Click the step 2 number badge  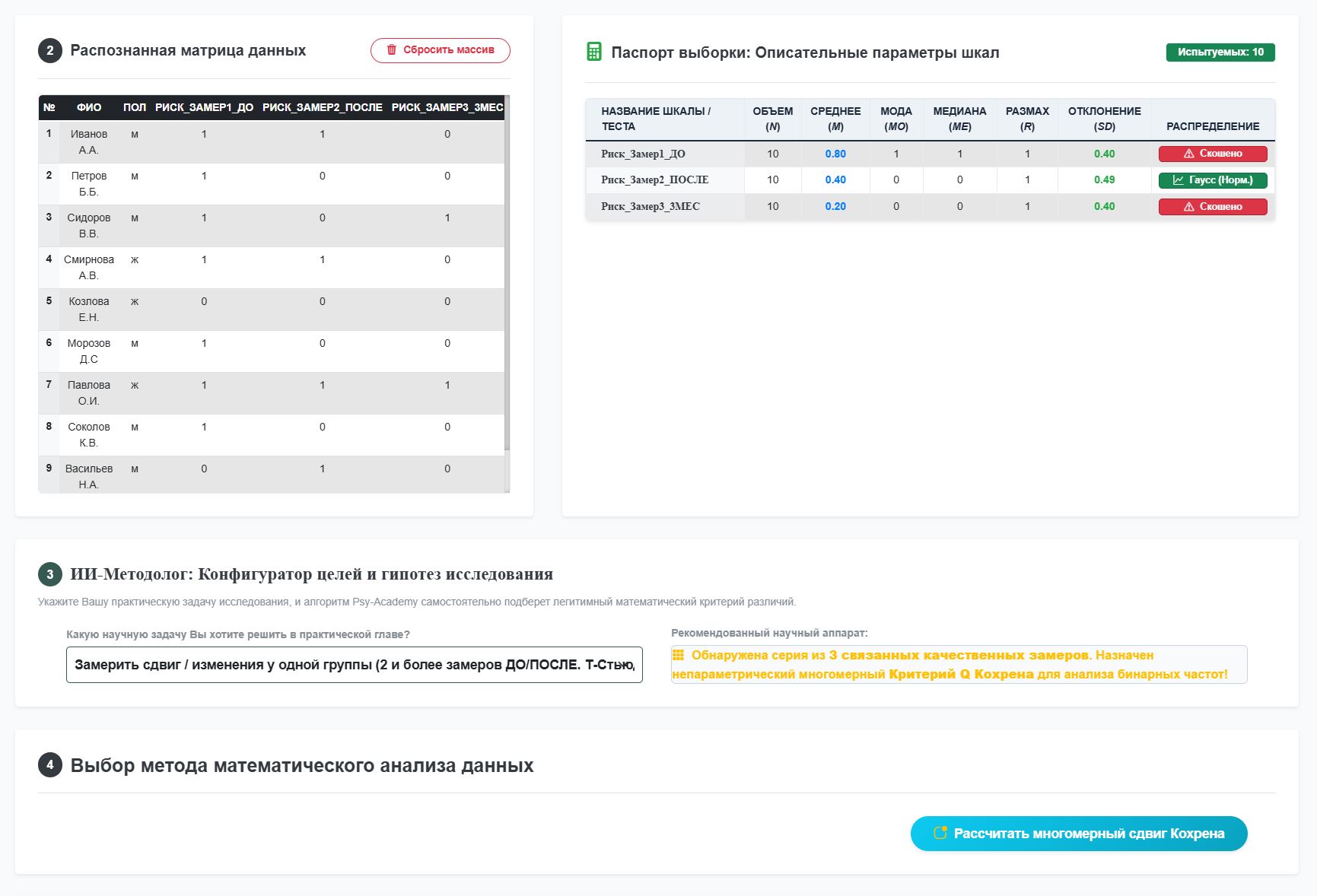point(50,51)
